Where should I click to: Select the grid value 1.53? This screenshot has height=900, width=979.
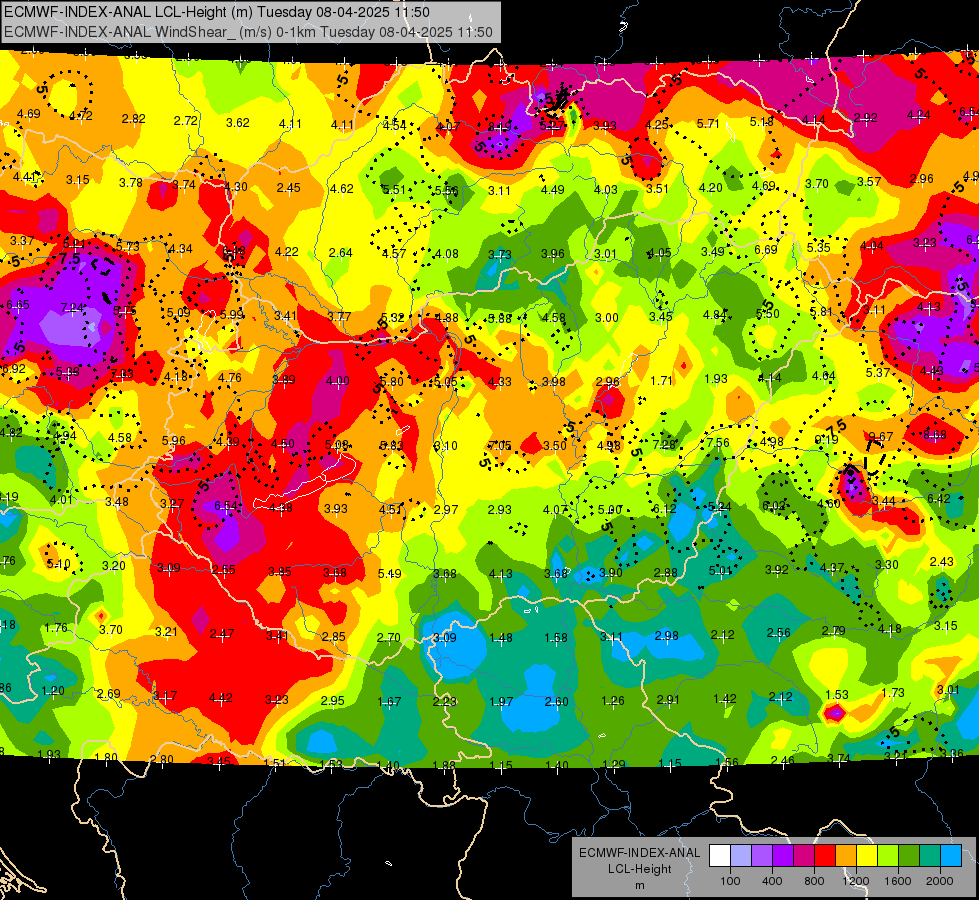coord(837,695)
